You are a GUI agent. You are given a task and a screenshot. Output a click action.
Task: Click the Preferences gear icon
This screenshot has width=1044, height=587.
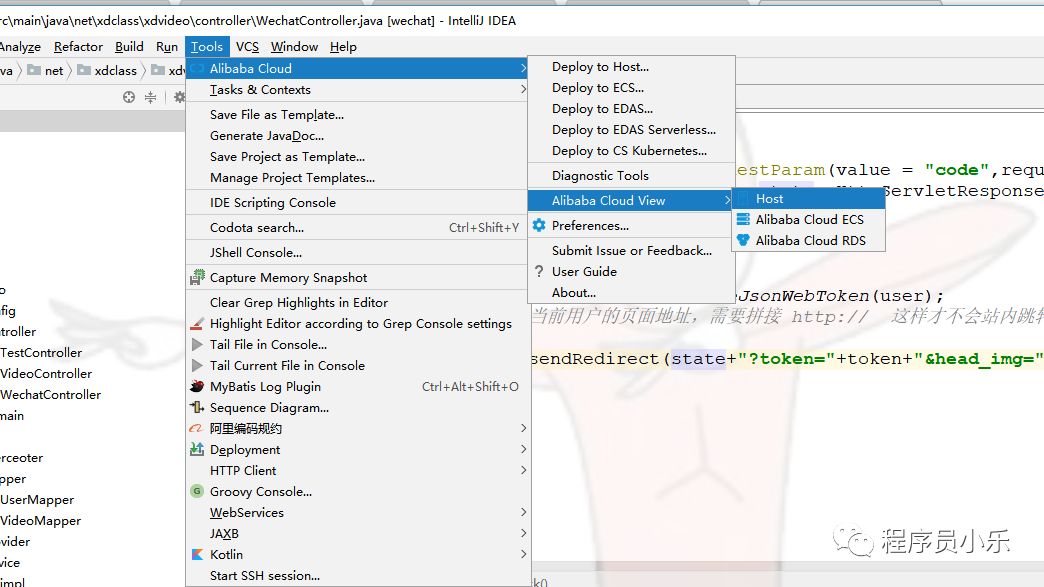point(539,226)
